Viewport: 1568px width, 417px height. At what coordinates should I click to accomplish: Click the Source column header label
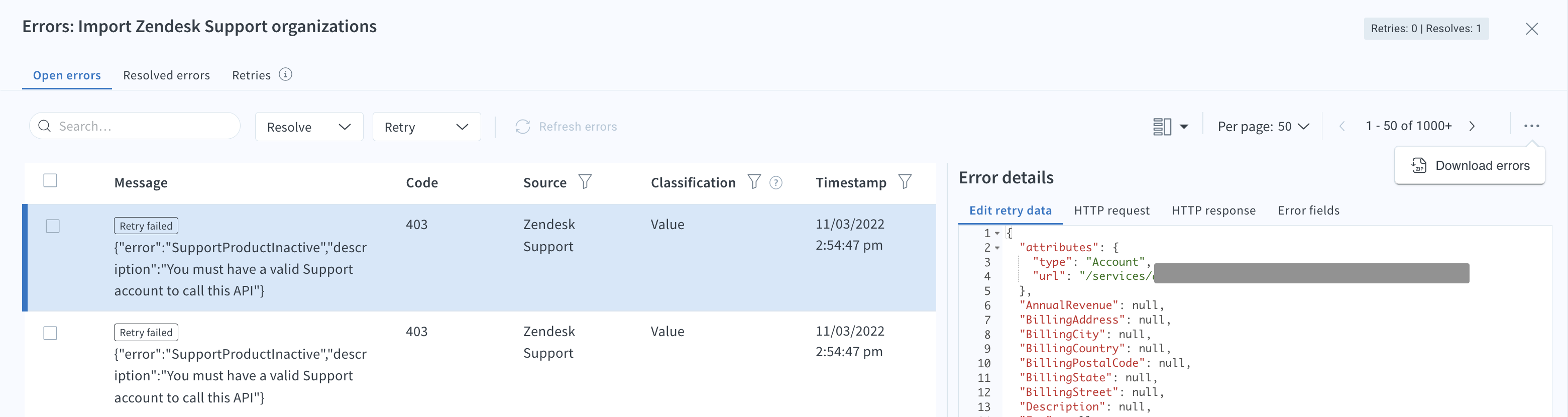coord(545,183)
